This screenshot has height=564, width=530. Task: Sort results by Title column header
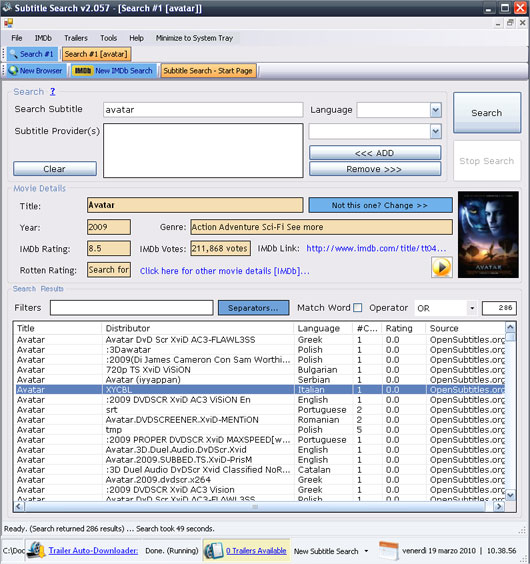58,328
